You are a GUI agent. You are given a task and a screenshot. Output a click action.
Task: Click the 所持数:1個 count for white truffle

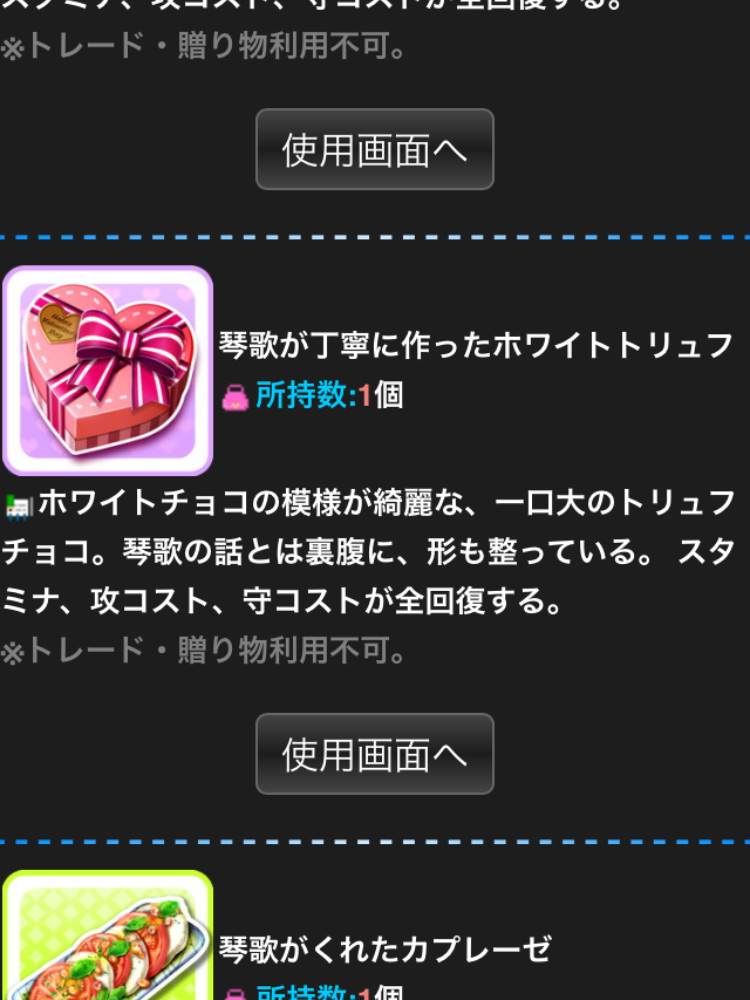coord(329,395)
